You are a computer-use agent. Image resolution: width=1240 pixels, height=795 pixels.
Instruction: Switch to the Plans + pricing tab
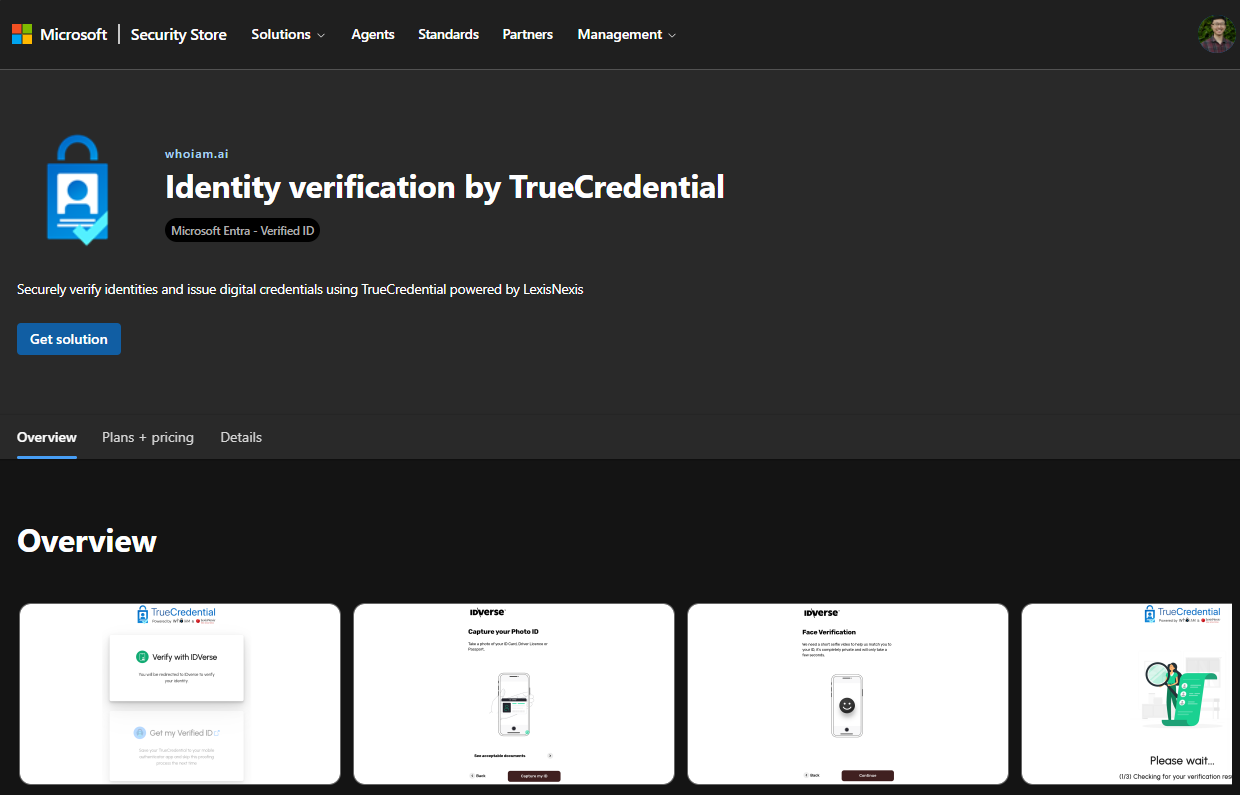point(148,437)
